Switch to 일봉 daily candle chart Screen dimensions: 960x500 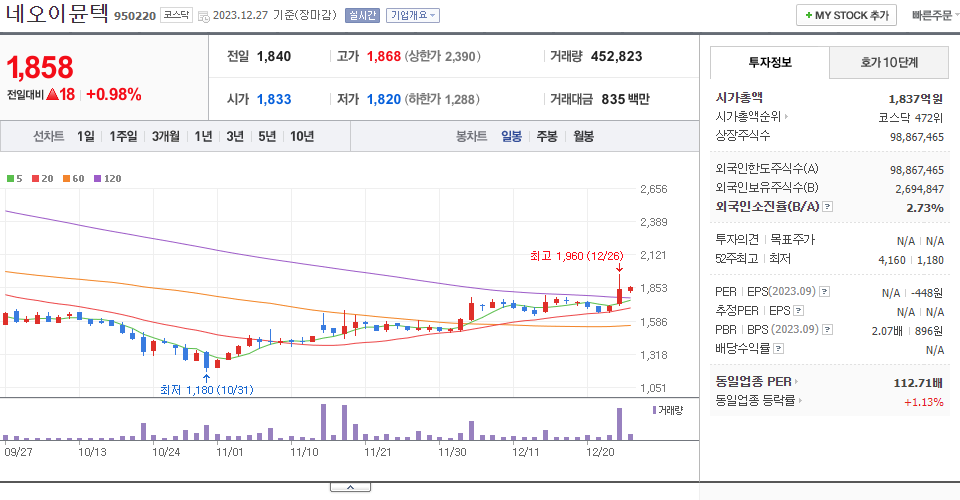click(511, 136)
